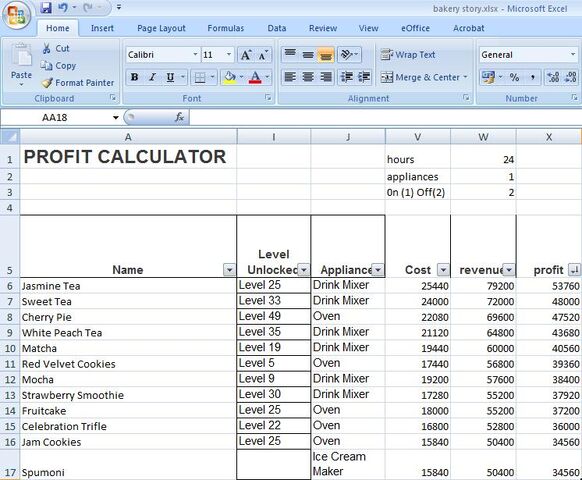Screen dimensions: 582x480
Task: Increase decimal places
Action: (x=553, y=77)
